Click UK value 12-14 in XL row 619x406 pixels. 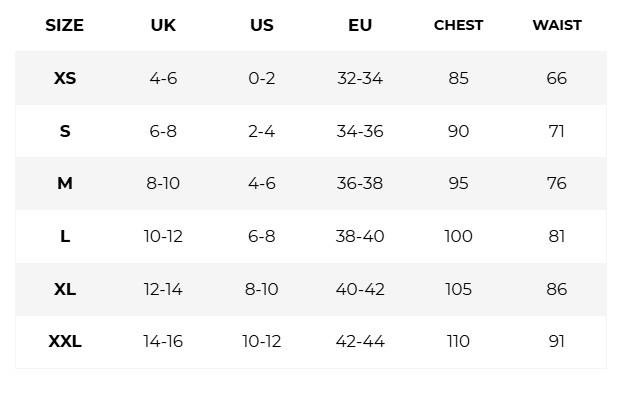point(163,289)
